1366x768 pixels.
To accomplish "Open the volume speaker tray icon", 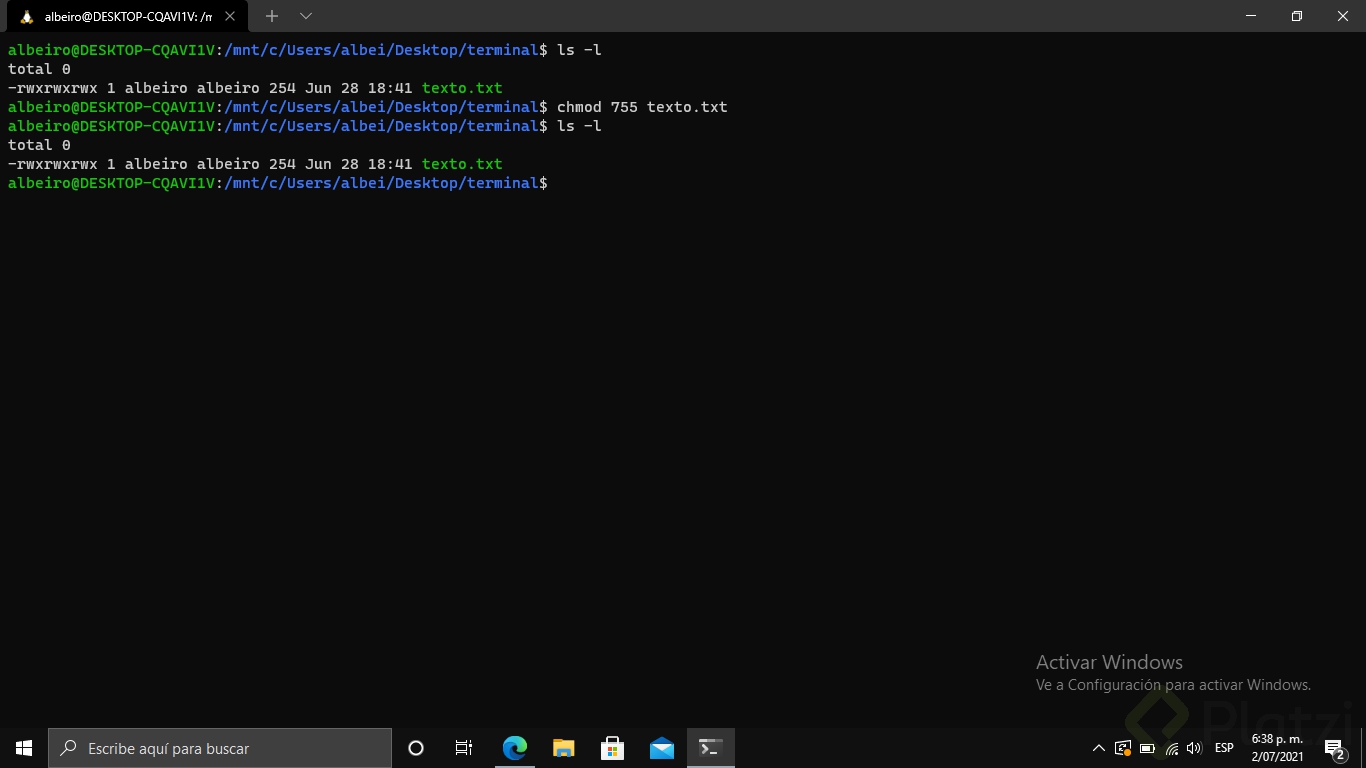I will [x=1194, y=748].
